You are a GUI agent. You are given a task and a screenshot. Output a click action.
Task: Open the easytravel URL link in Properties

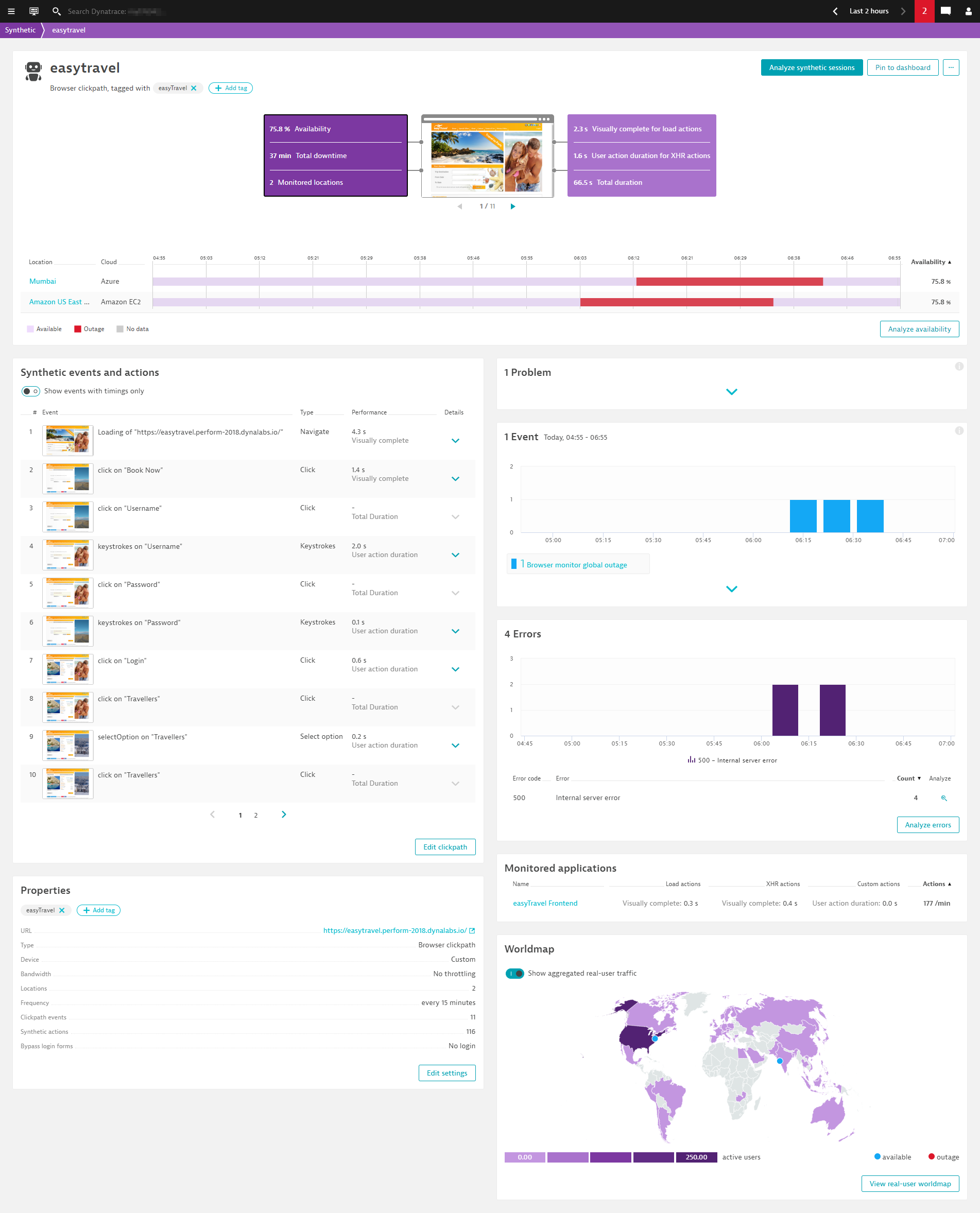coord(394,931)
